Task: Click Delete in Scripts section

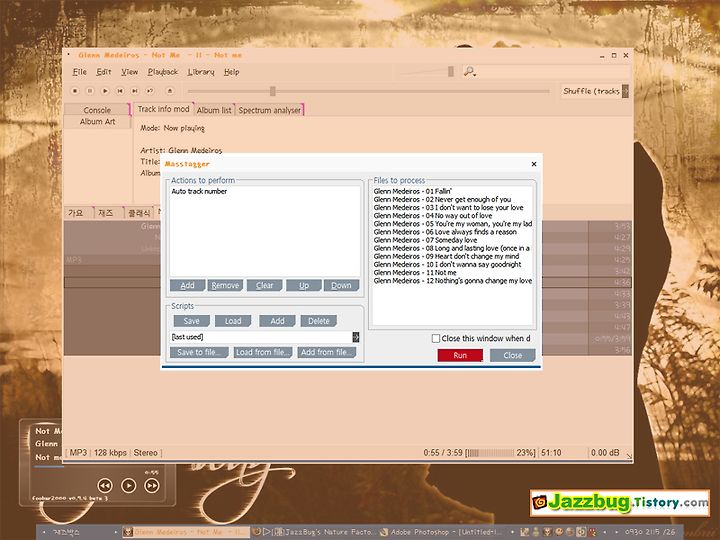Action: click(319, 321)
